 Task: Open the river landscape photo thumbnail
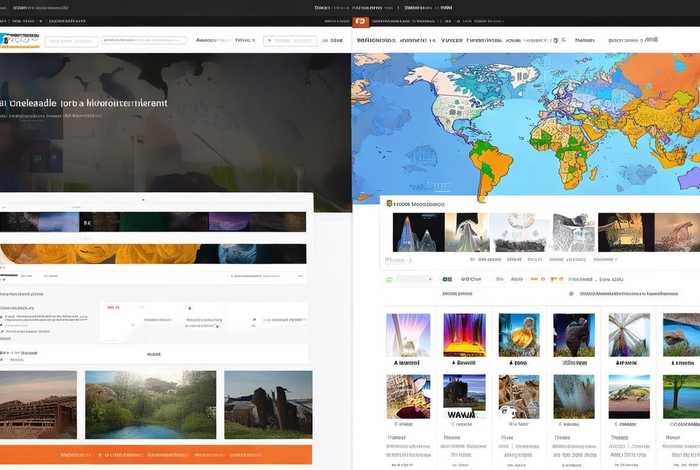150,404
